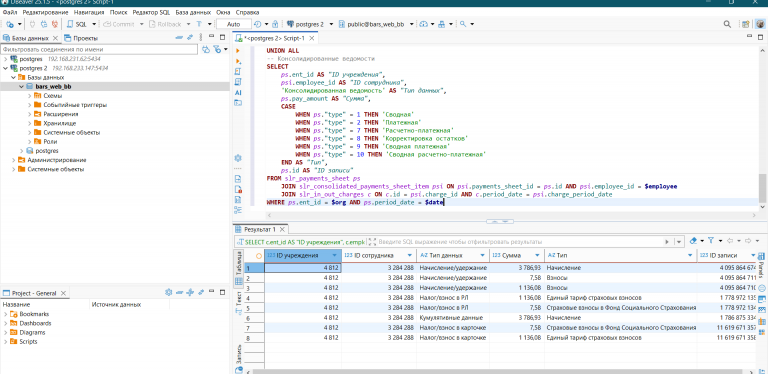Execute SQL query with the orange arrow

point(238,50)
